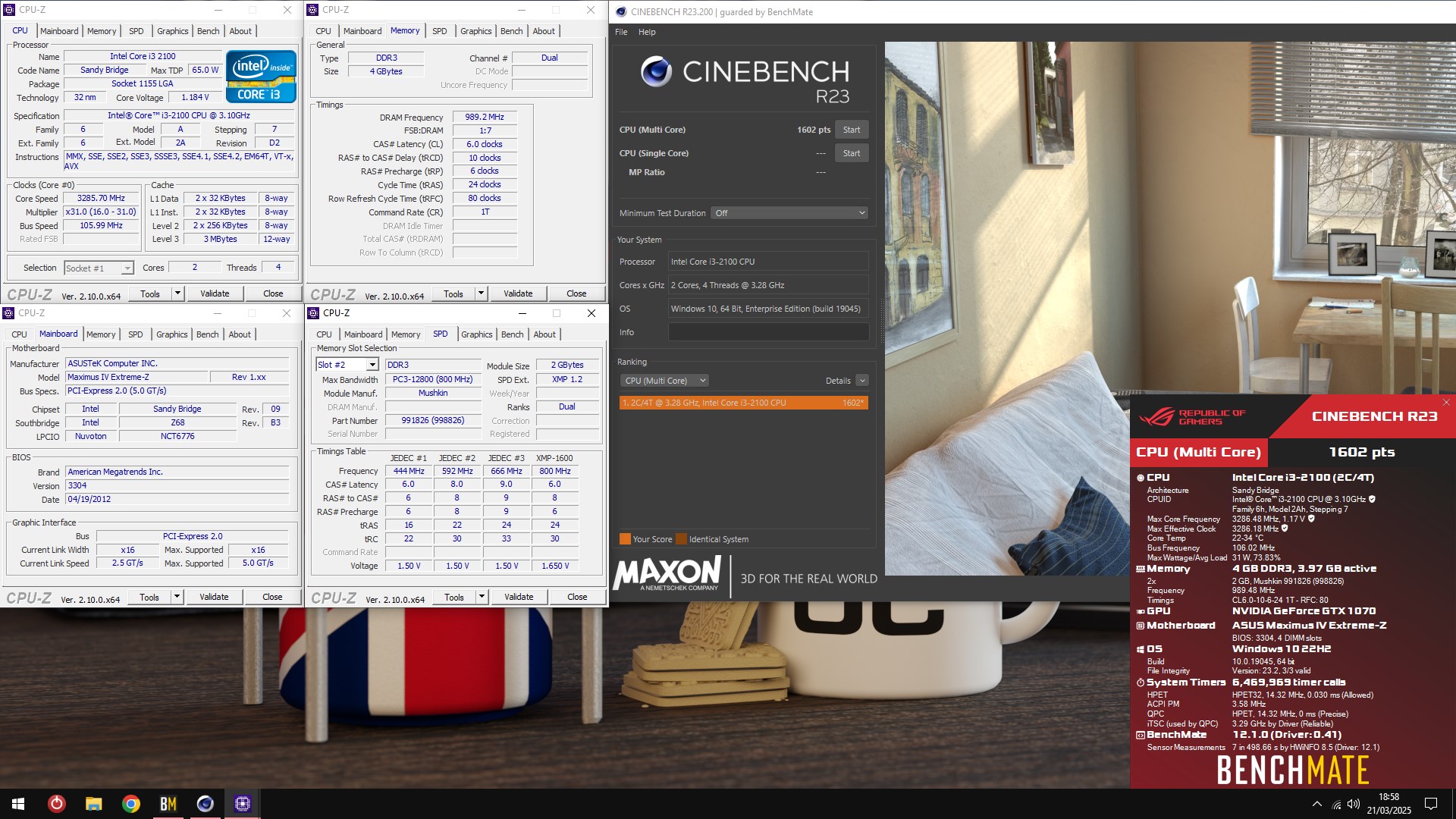Click the BenchMate logo in overlay
Screen dimensions: 1456x819
pyautogui.click(x=1293, y=770)
